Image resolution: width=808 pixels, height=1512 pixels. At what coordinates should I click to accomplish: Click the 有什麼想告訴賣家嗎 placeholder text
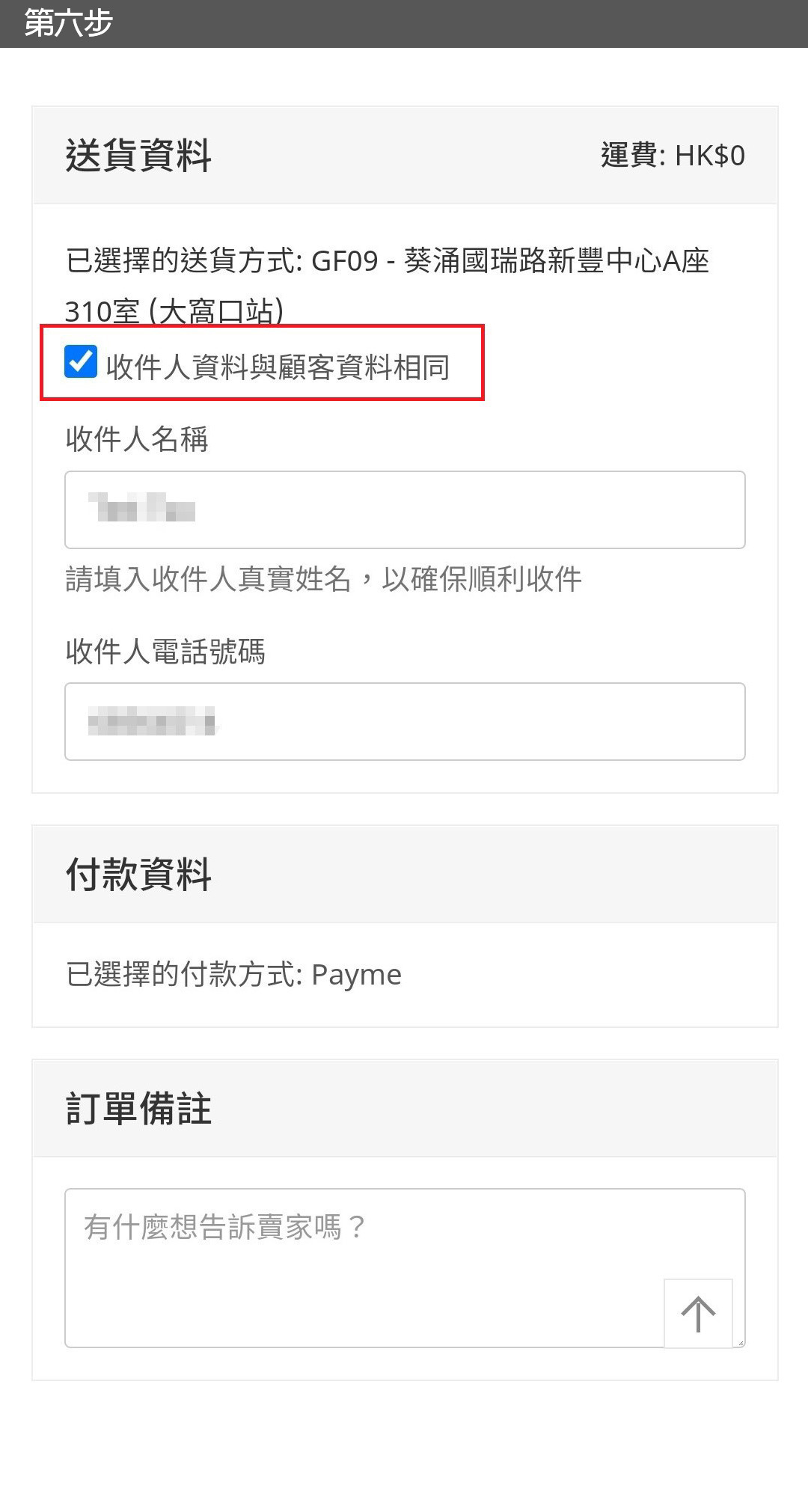click(x=224, y=1227)
